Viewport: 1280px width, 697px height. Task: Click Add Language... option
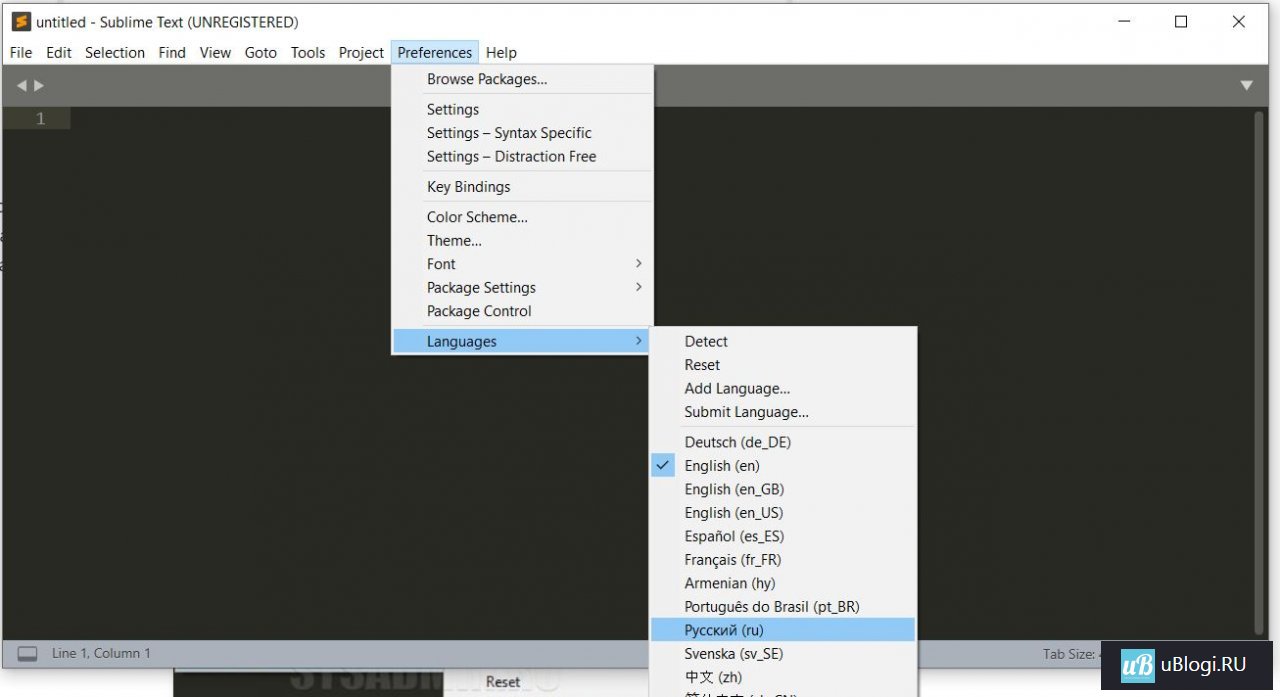737,389
